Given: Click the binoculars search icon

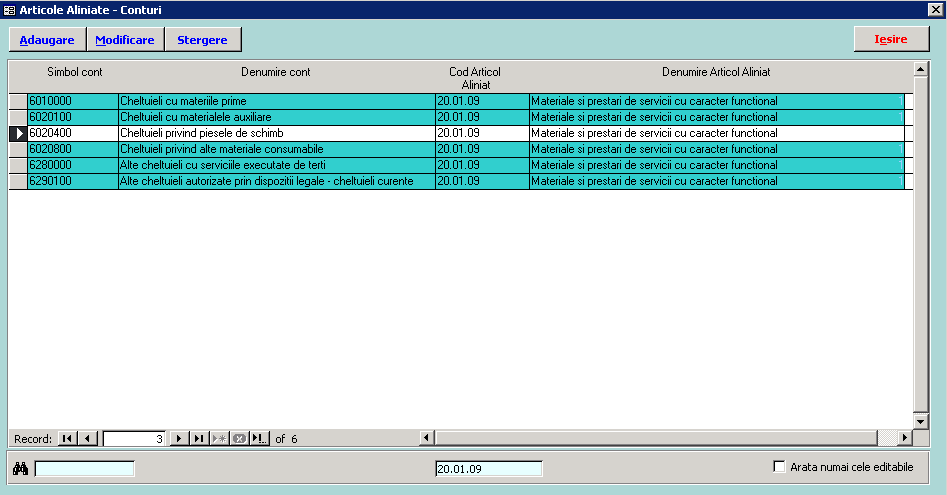Looking at the screenshot, I should point(20,469).
